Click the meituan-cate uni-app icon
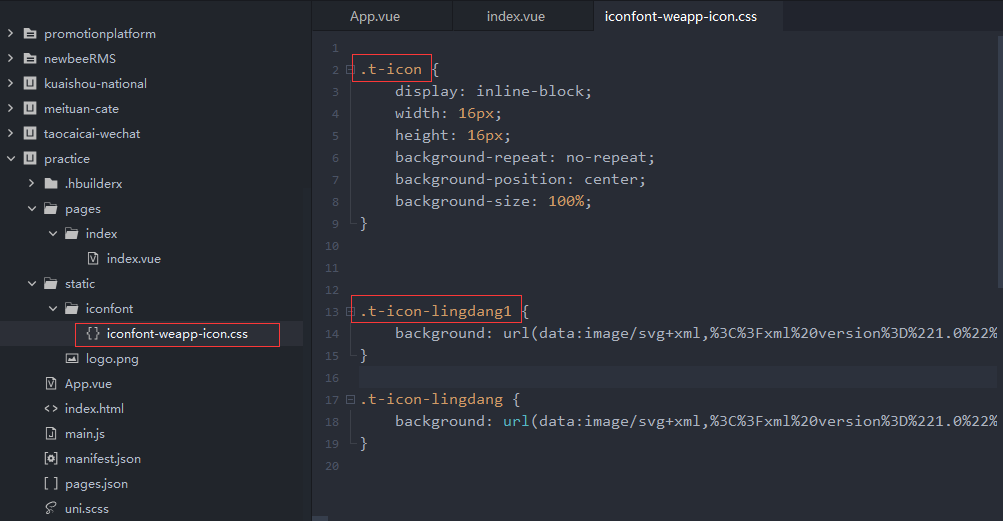Image resolution: width=1003 pixels, height=521 pixels. [30, 108]
